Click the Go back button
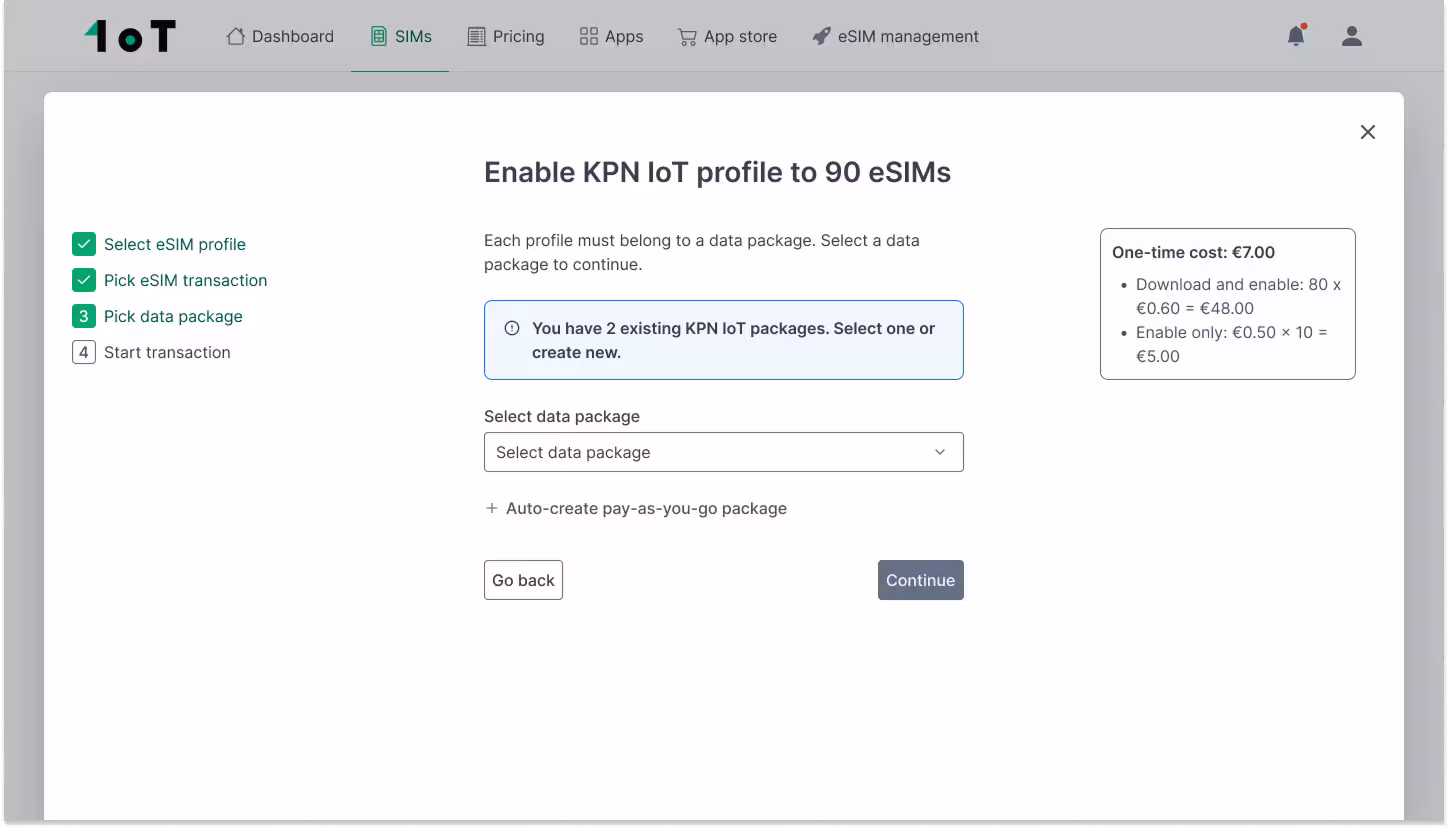Screen dimensions: 1448x828 [x=523, y=580]
